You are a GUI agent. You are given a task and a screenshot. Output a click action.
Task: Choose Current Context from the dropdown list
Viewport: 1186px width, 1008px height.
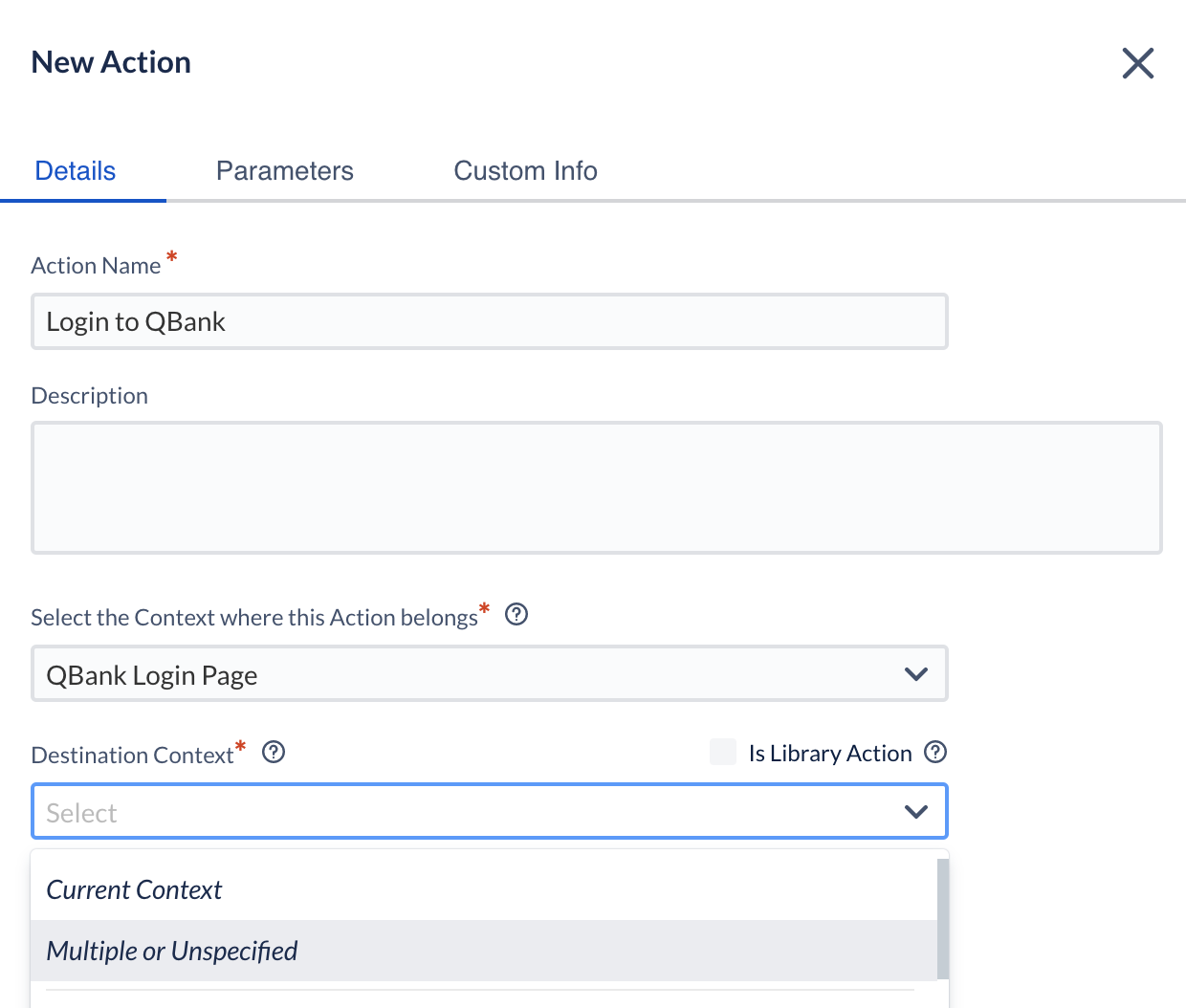(134, 890)
